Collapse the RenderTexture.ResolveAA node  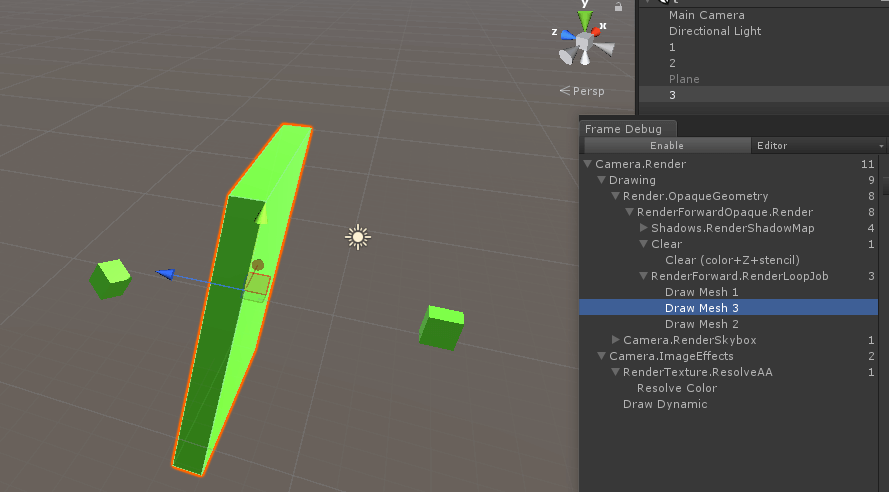615,372
